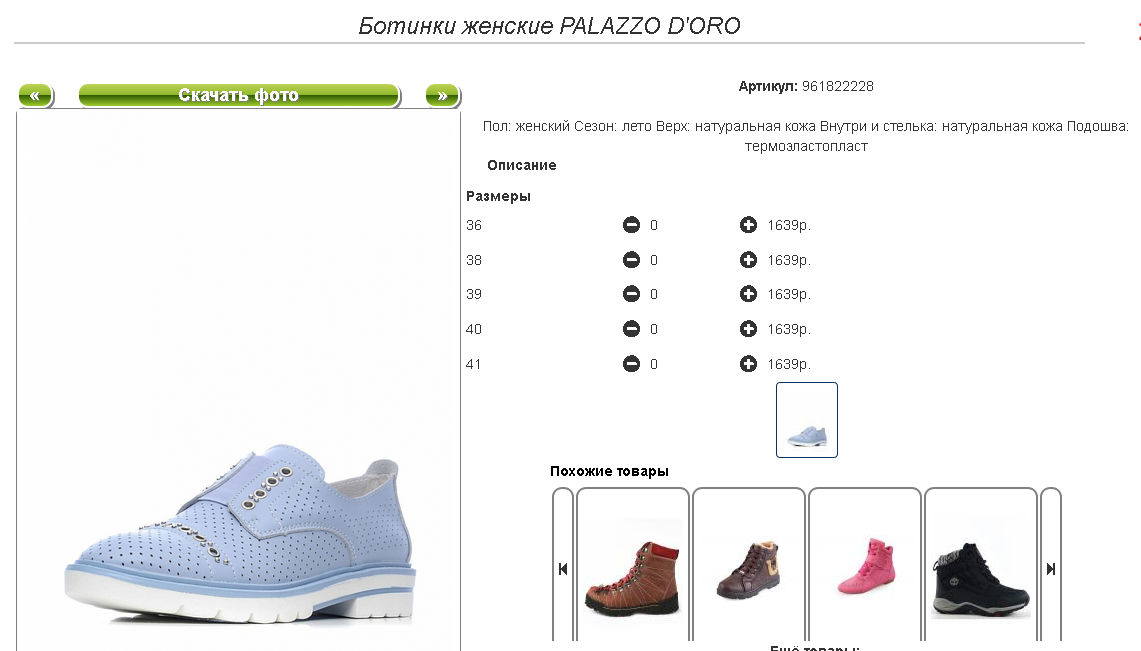Increase quantity for size 41

(x=748, y=364)
